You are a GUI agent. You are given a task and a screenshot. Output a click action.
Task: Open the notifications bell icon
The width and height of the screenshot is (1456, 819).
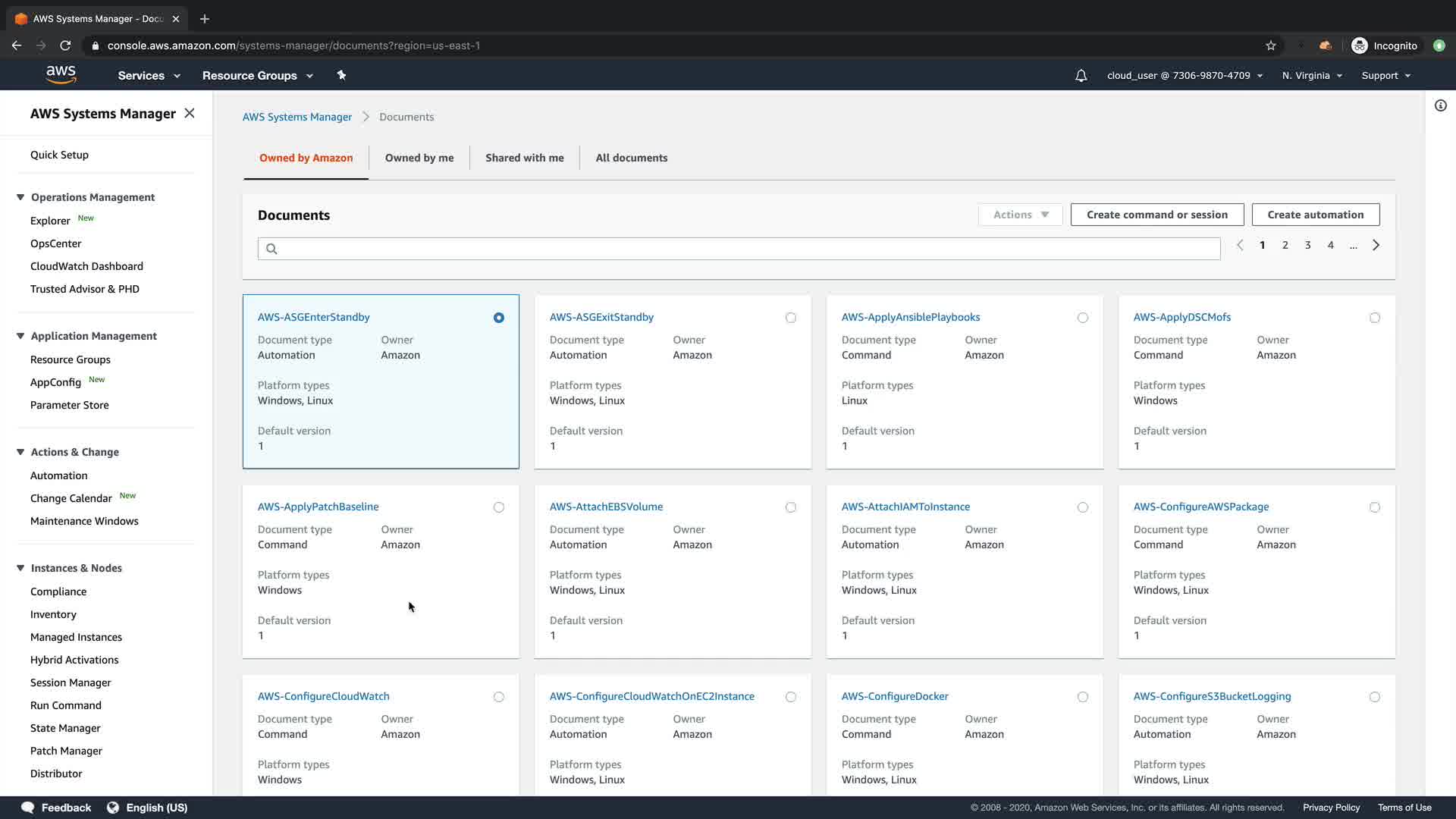pos(1081,75)
